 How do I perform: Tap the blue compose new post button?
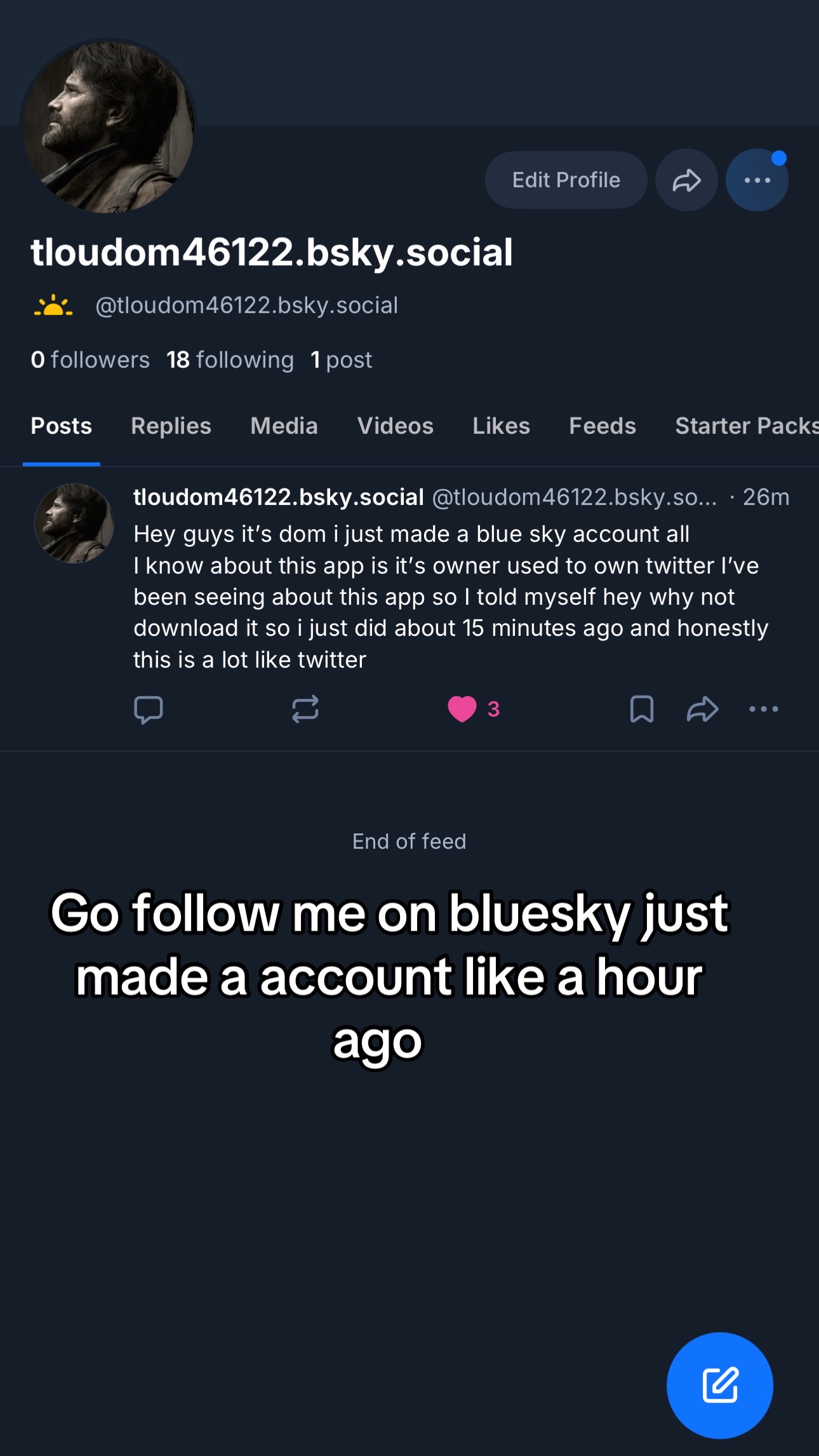click(x=720, y=1385)
